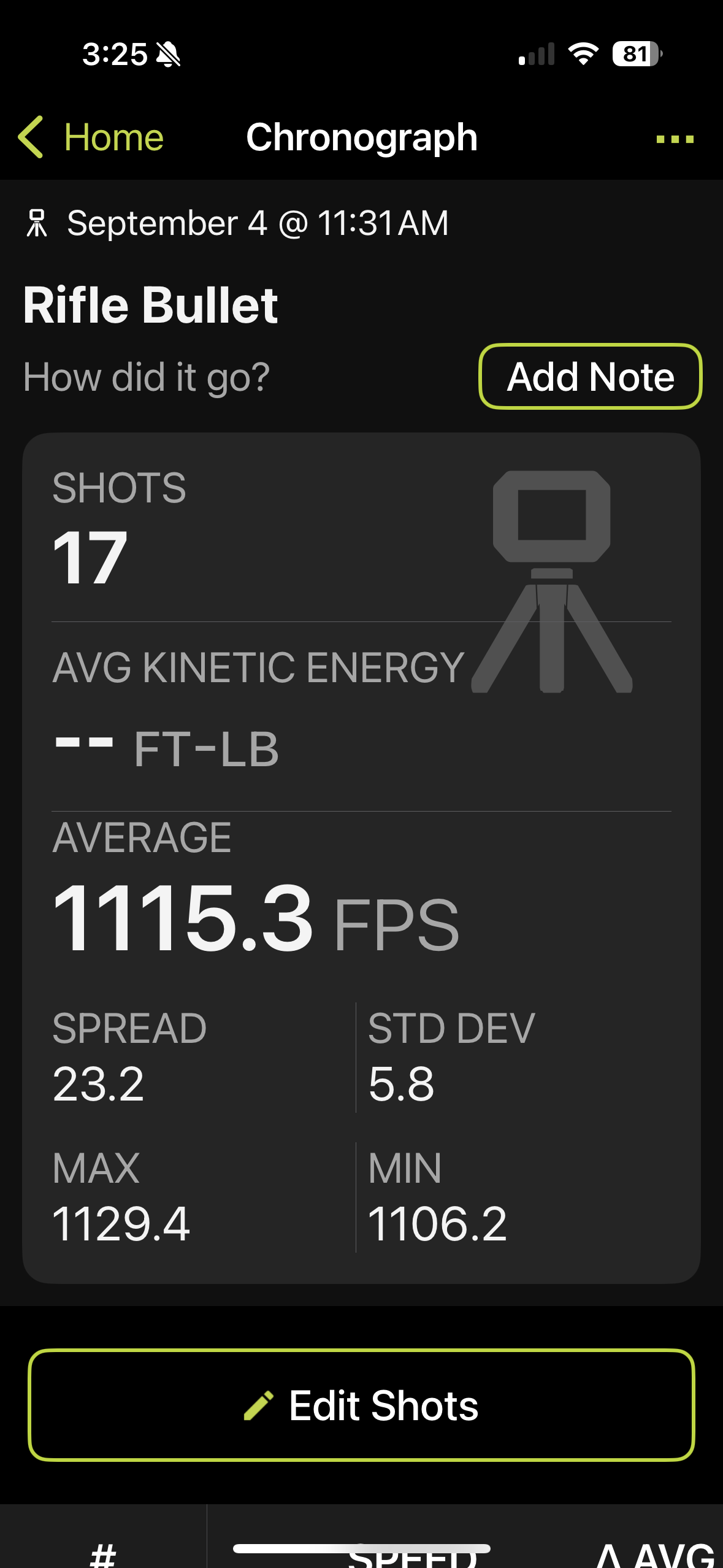Screen dimensions: 723x1568
Task: Go back via the Home link
Action: click(x=113, y=137)
